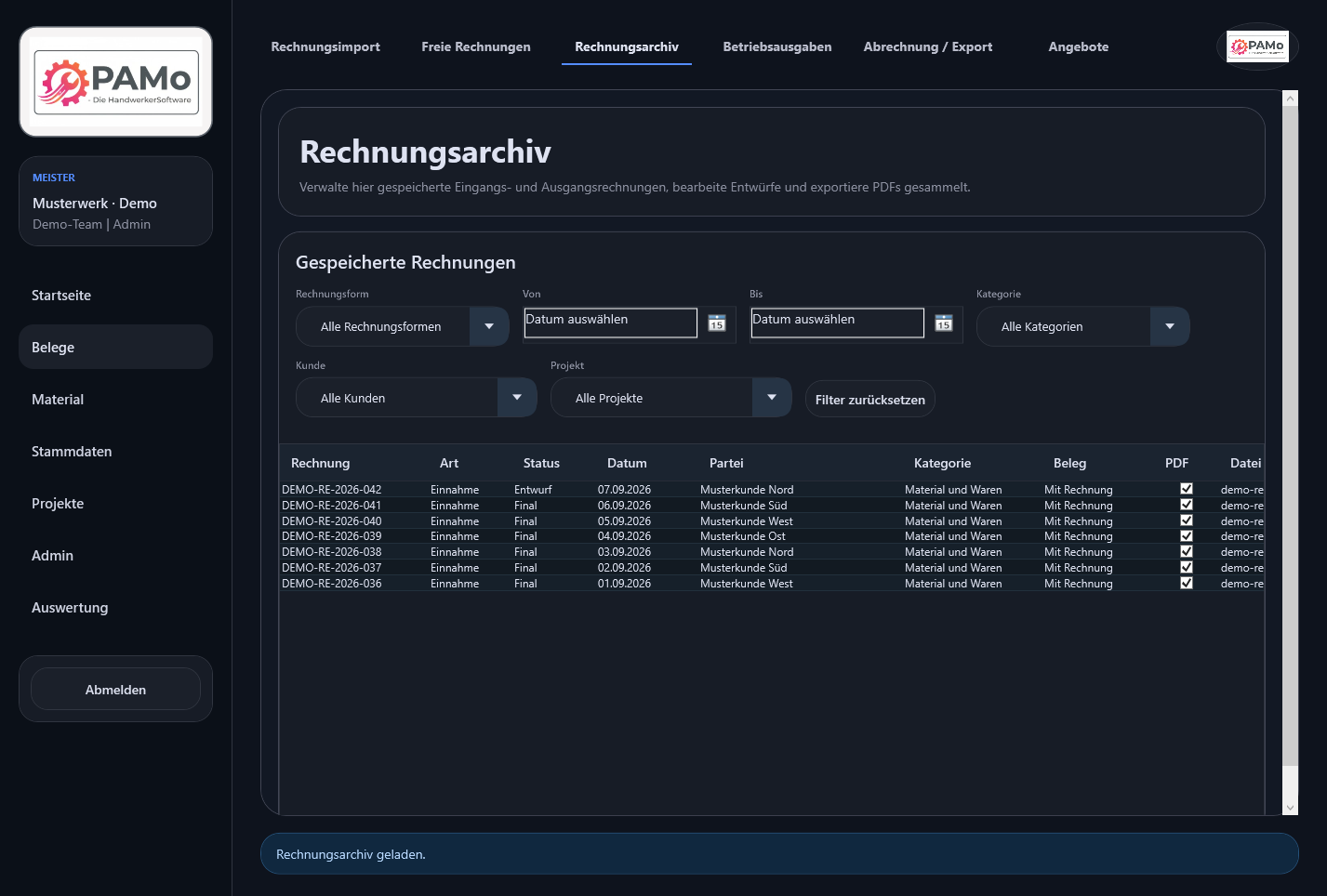Open Projekte in the sidebar
1327x896 pixels.
point(116,504)
